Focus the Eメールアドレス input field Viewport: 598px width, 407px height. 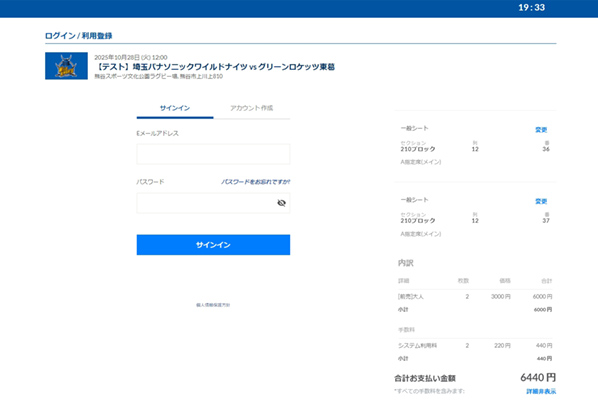(x=213, y=154)
